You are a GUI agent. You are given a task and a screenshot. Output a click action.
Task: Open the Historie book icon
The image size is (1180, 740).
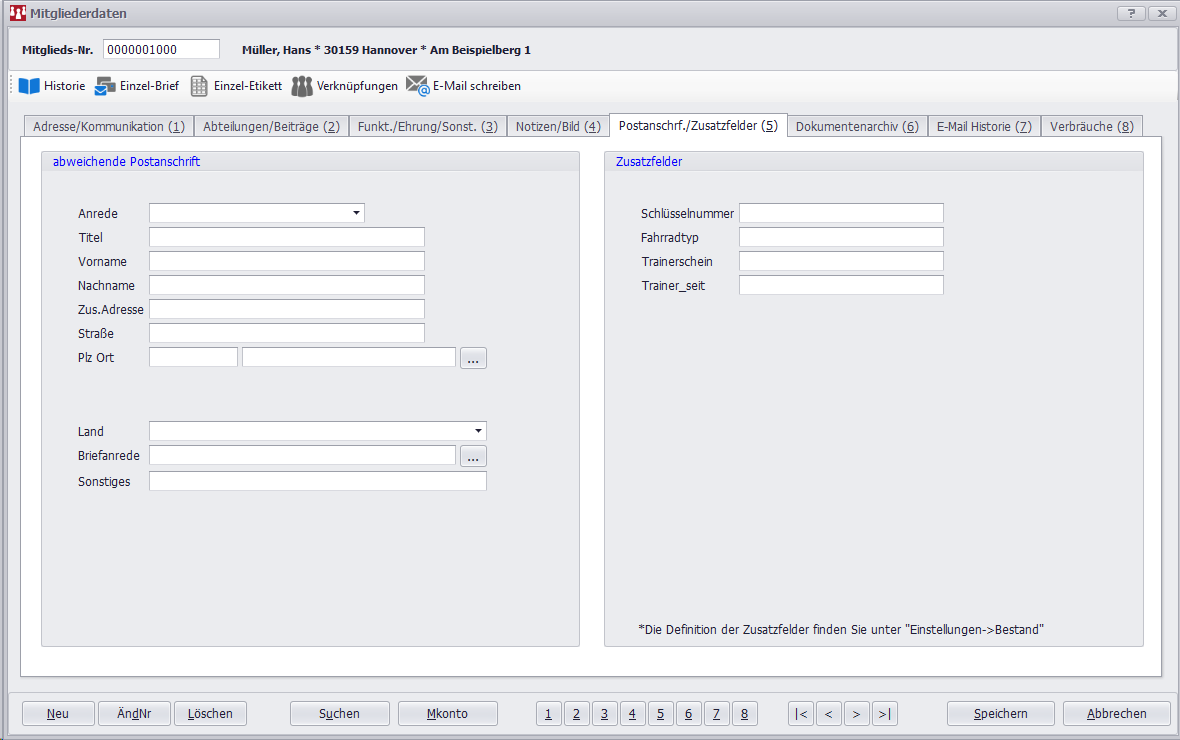click(x=29, y=86)
